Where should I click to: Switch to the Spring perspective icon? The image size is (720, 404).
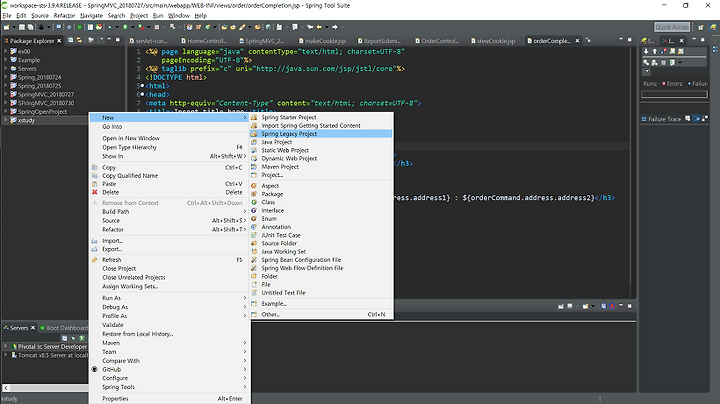pyautogui.click(x=713, y=27)
